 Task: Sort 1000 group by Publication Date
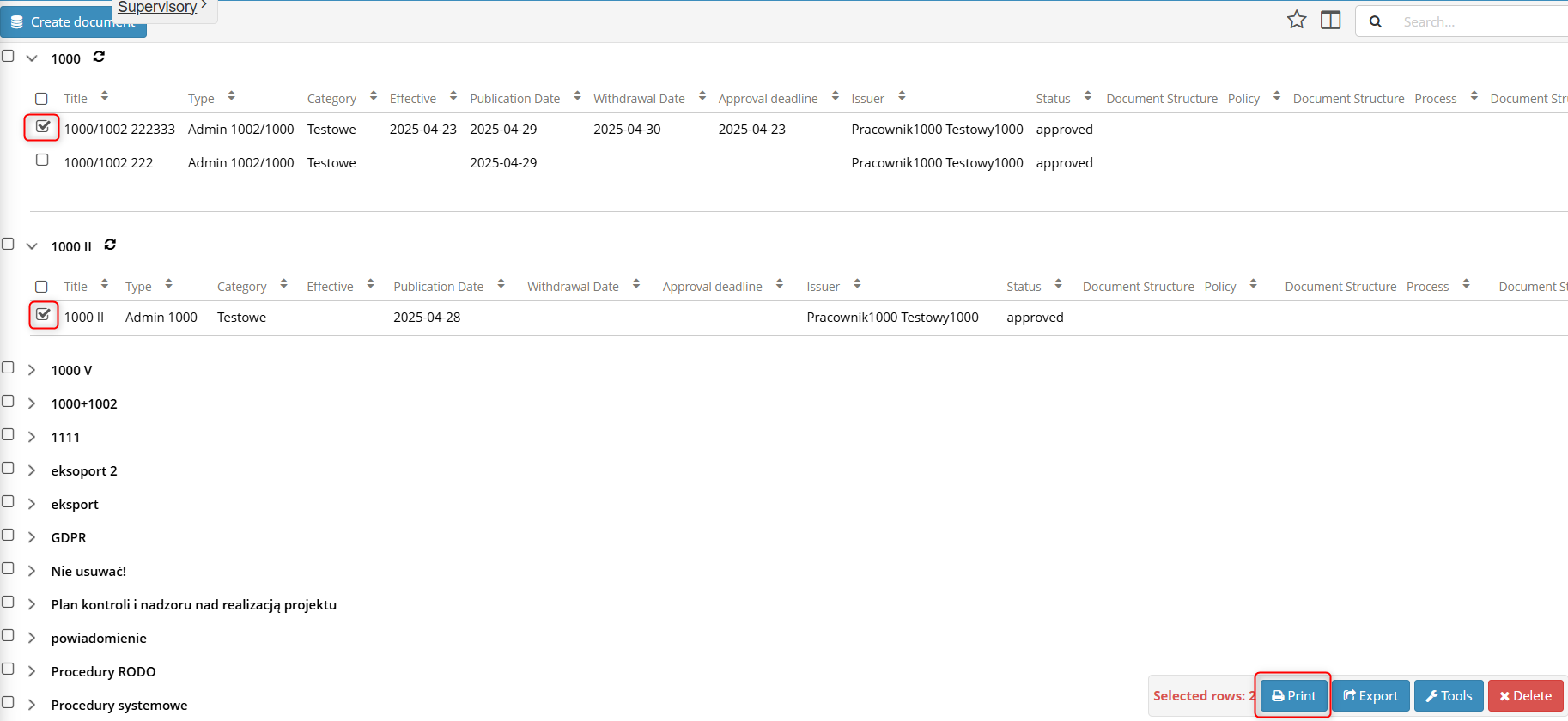pyautogui.click(x=577, y=96)
